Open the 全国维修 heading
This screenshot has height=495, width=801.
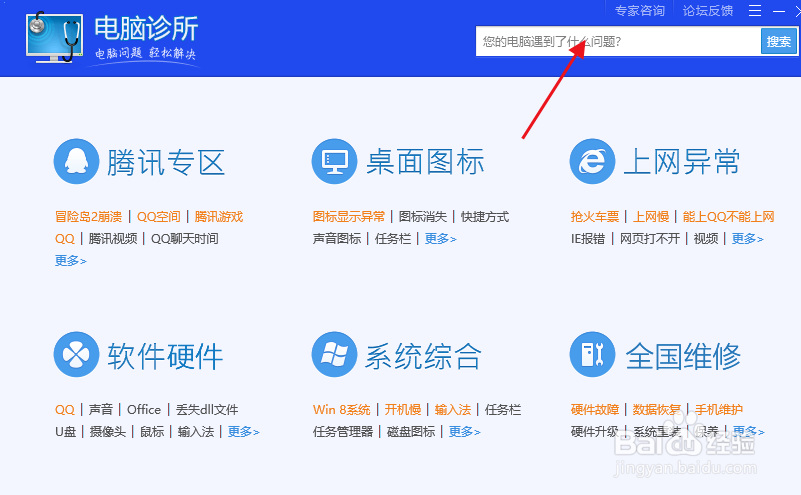683,356
